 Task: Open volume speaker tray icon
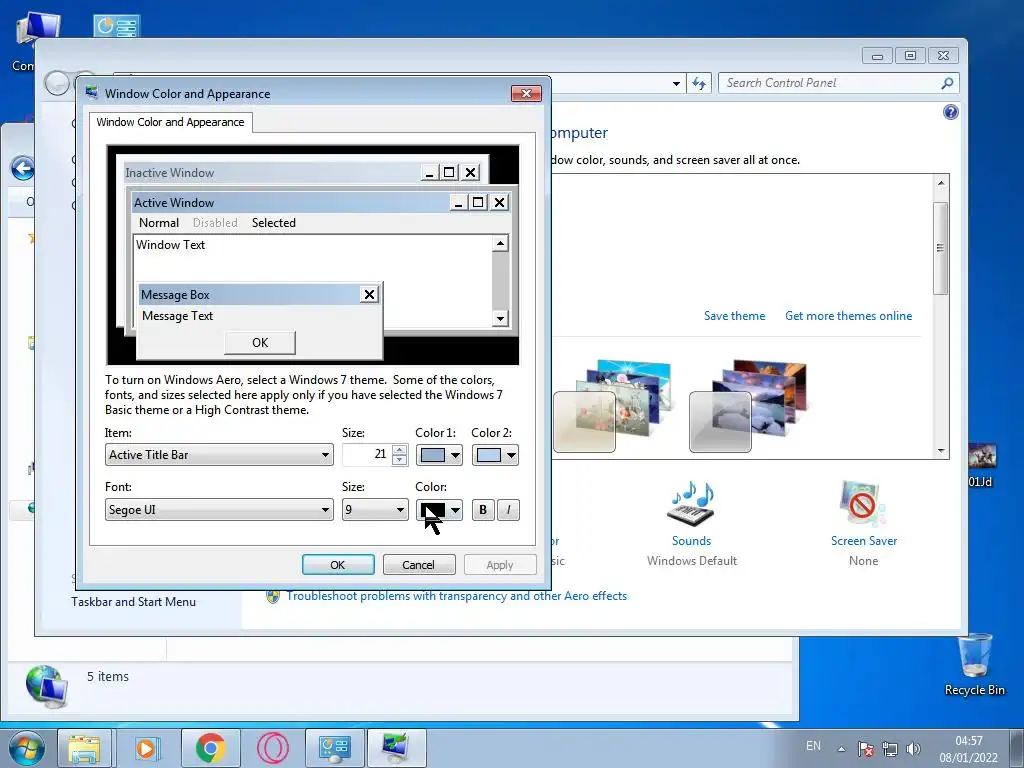pos(913,749)
